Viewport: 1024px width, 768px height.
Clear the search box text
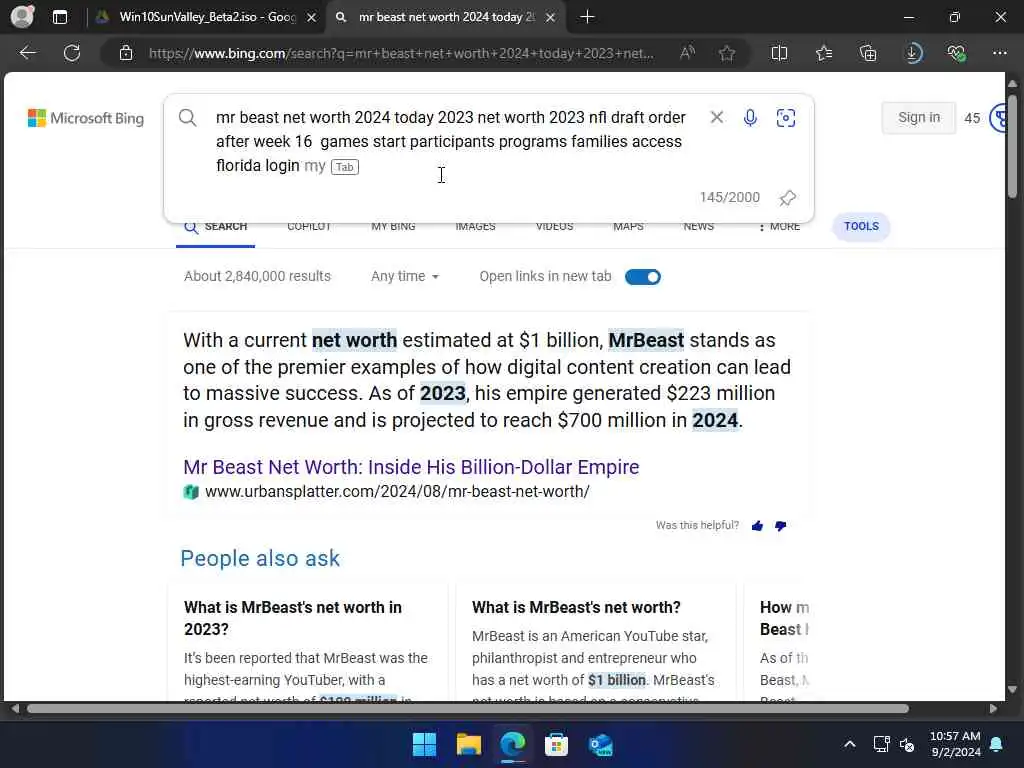(x=716, y=117)
